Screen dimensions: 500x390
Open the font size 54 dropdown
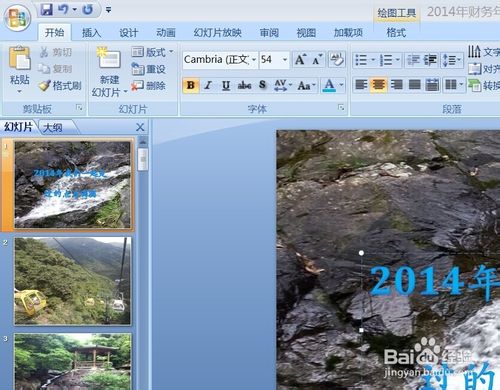(285, 60)
